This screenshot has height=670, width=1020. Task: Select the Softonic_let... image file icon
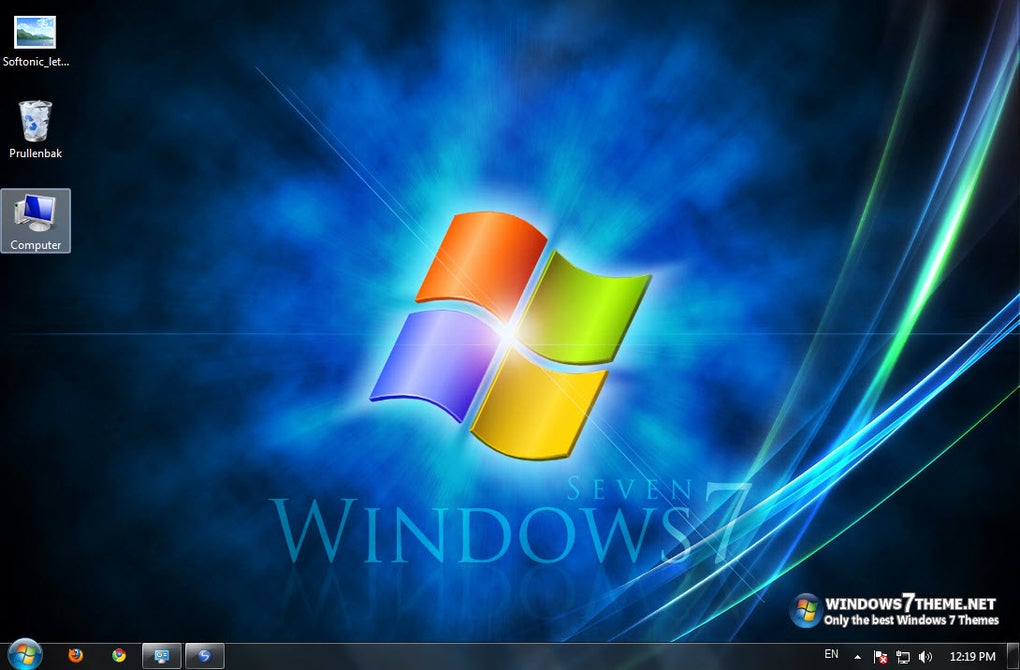[x=35, y=42]
